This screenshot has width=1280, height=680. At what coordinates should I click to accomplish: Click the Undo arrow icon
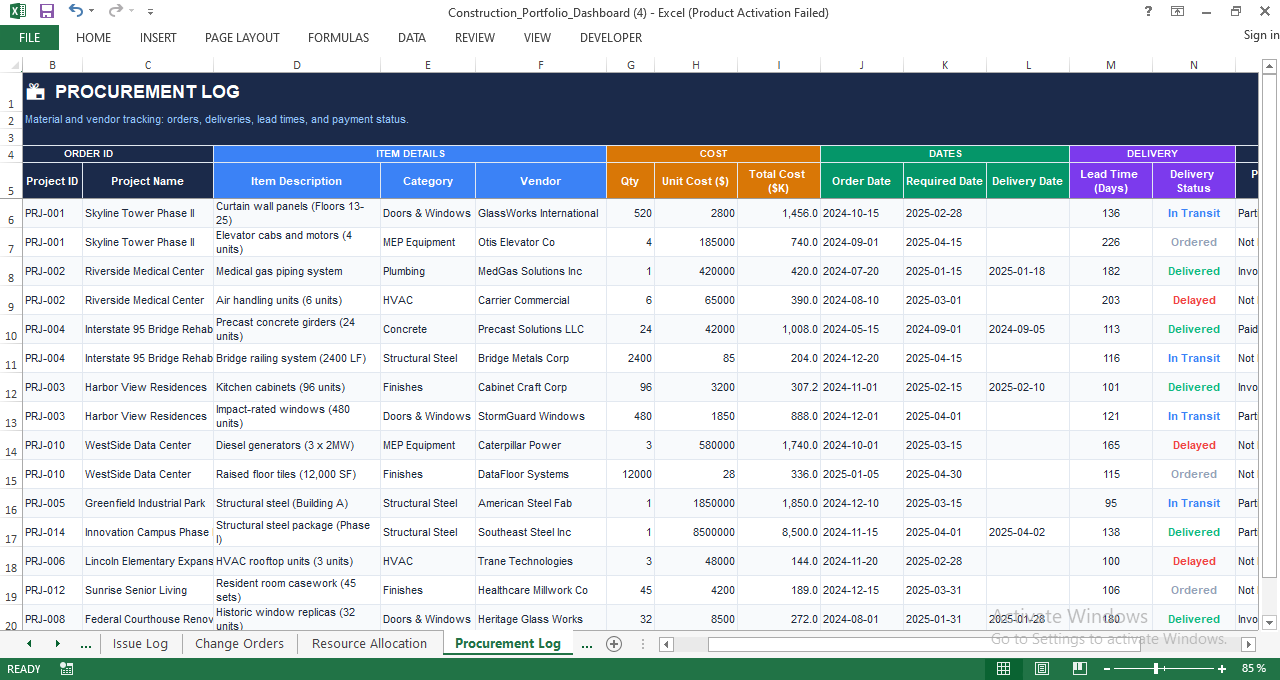point(76,12)
